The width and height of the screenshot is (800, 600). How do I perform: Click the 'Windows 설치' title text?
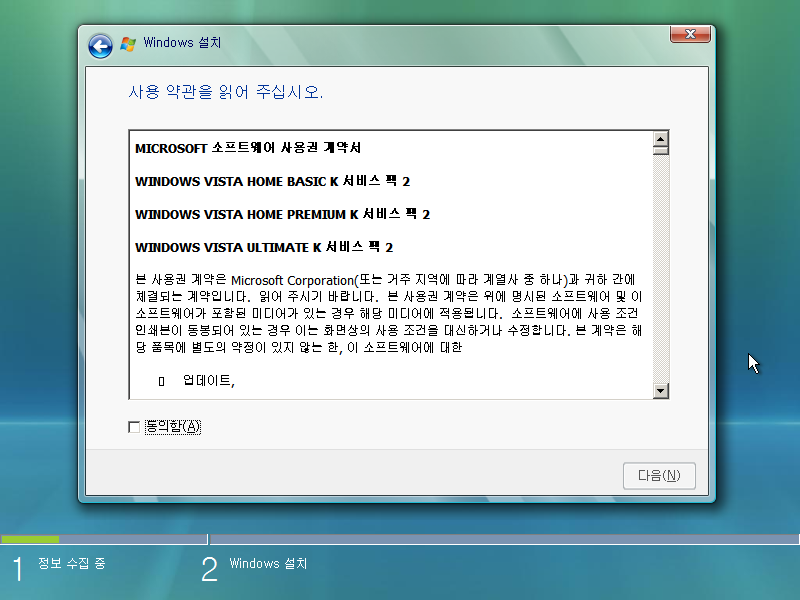pyautogui.click(x=182, y=42)
